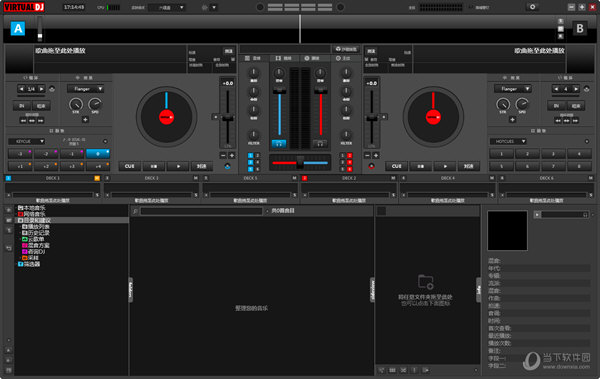
Task: Select the 历史记录 tree item
Action: (36, 233)
